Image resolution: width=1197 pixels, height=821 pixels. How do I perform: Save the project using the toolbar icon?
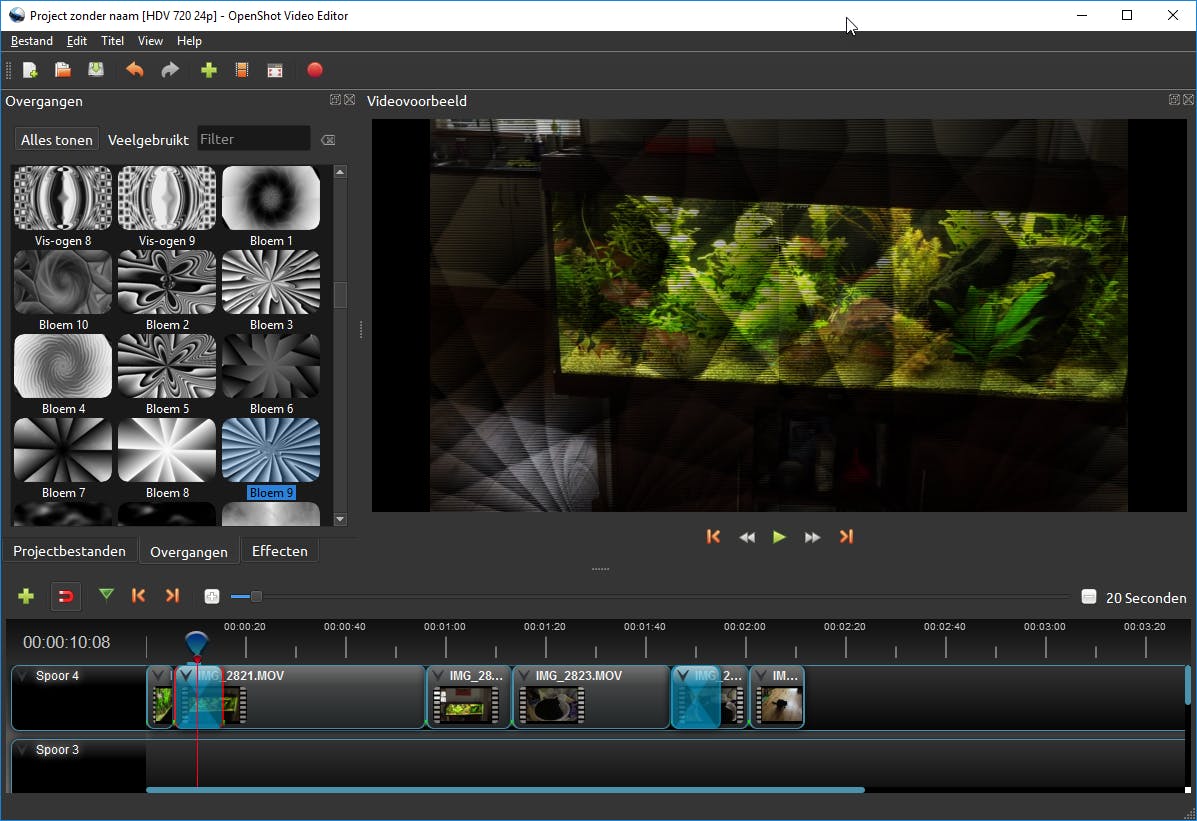tap(95, 70)
